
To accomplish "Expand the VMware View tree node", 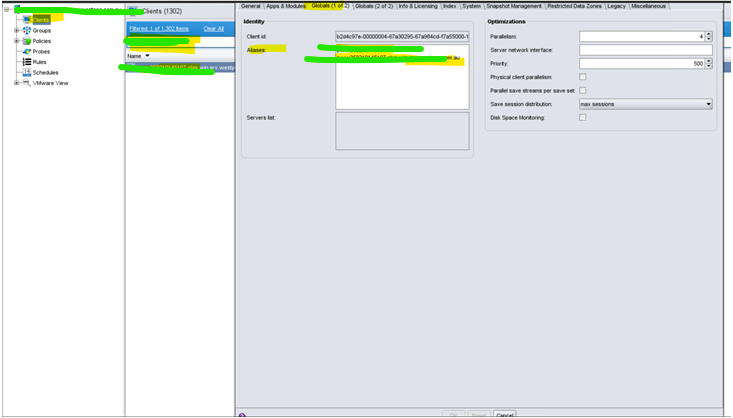I will [16, 83].
